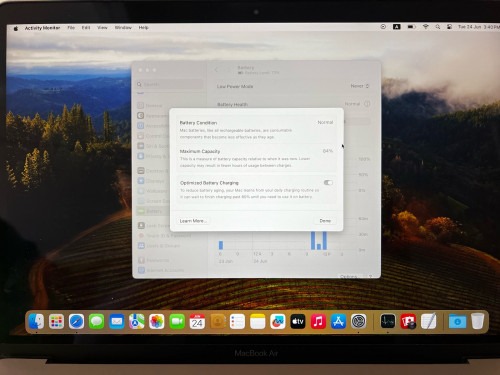The image size is (500, 375).
Task: Open the Messages app icon
Action: click(96, 321)
